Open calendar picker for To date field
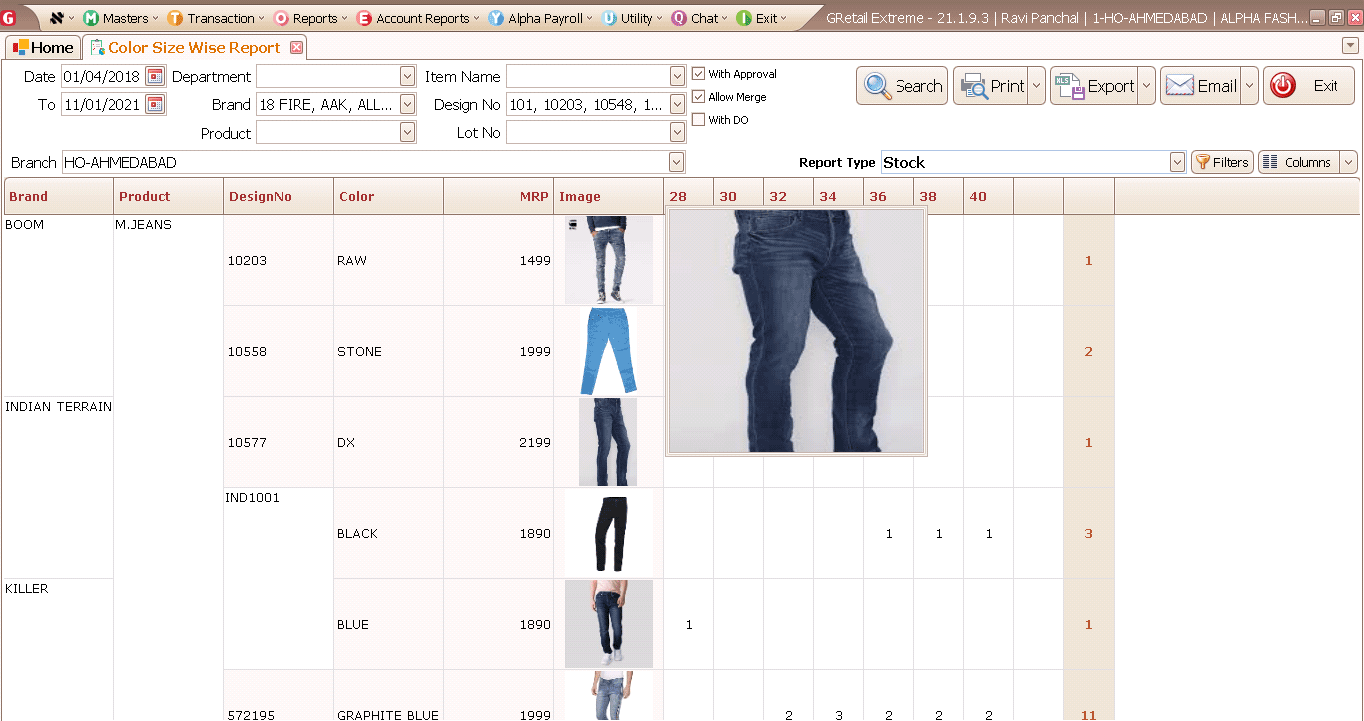Viewport: 1364px width, 721px height. tap(155, 104)
